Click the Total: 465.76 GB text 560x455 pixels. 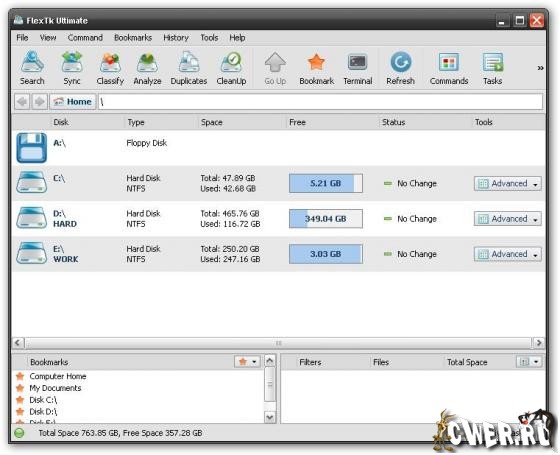tap(230, 214)
